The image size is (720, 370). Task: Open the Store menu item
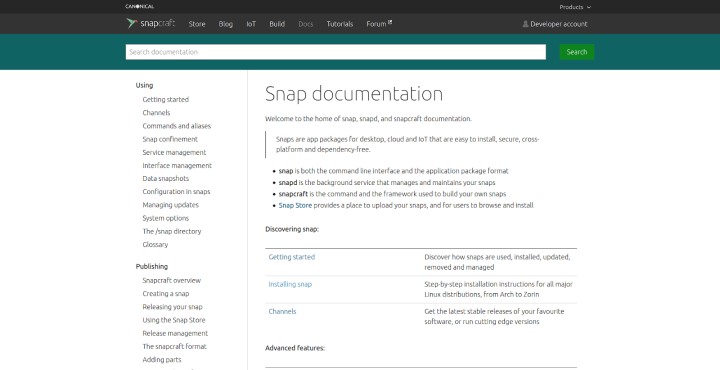pos(197,24)
